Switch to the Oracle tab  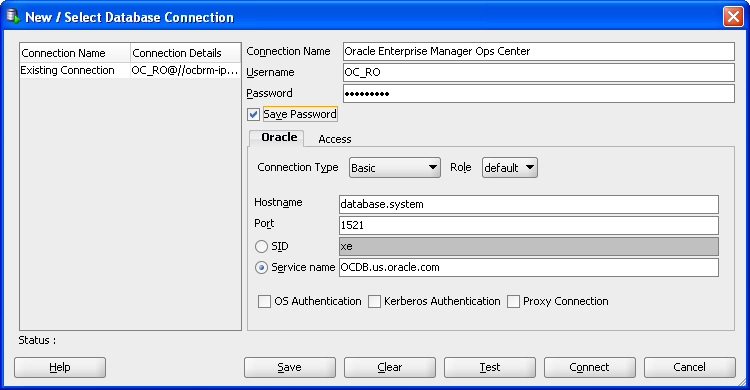point(277,138)
